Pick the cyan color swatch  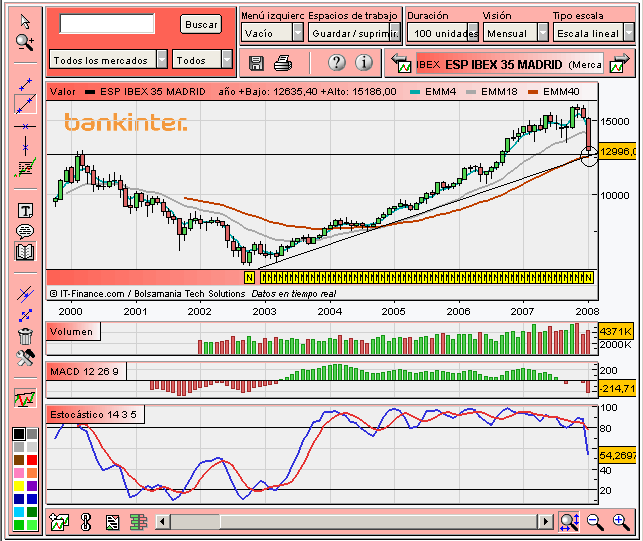(x=19, y=512)
